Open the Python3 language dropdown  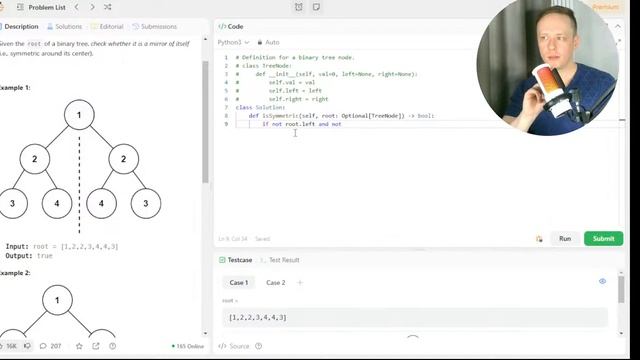pos(233,42)
